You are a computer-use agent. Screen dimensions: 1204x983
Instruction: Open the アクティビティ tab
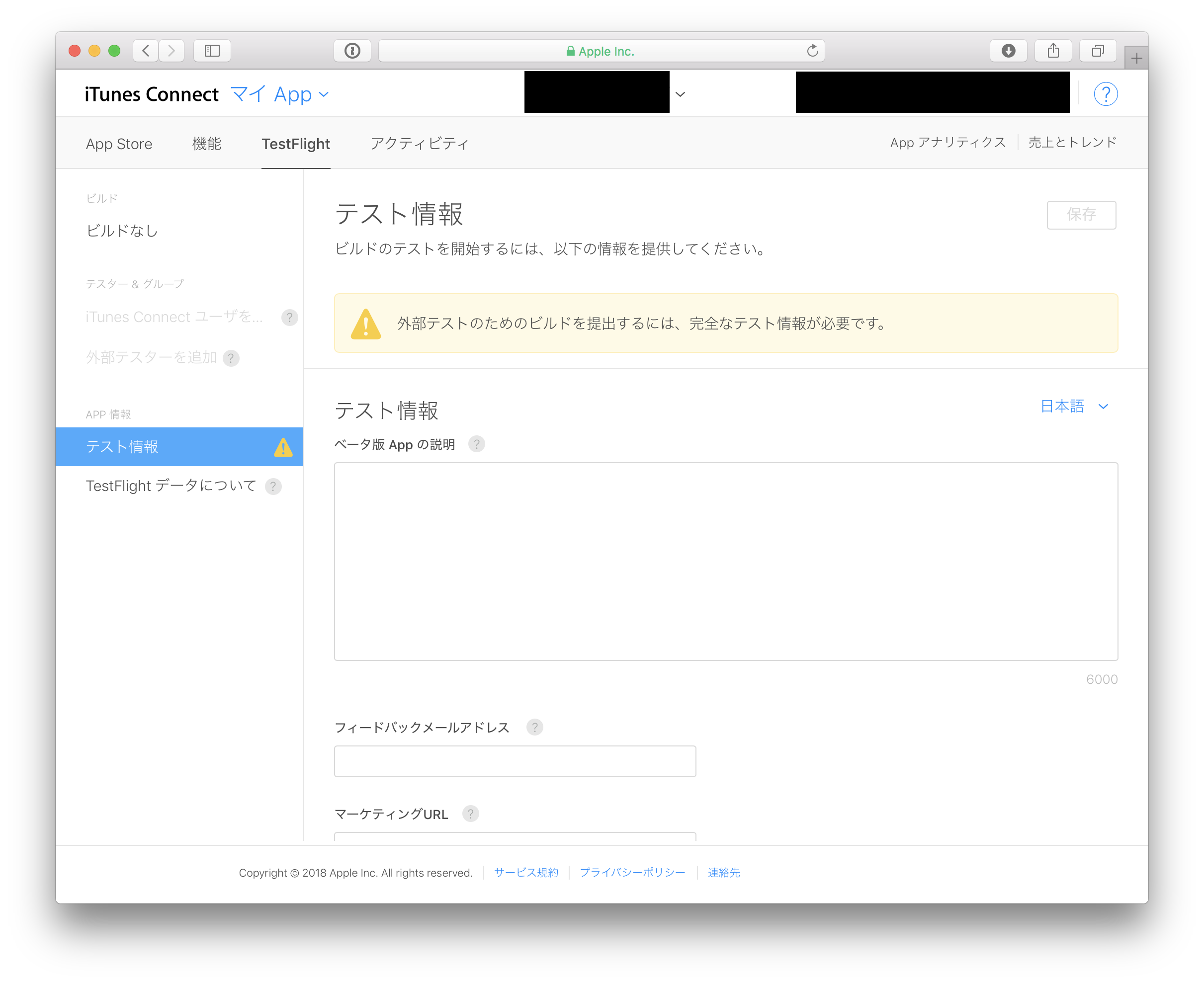420,144
